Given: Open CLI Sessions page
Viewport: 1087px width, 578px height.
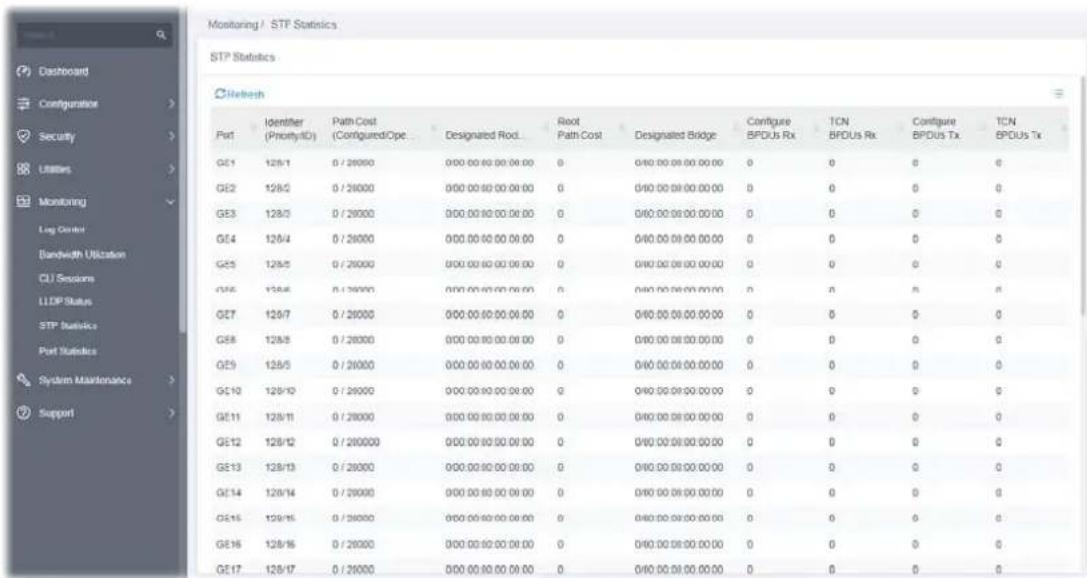Looking at the screenshot, I should 67,279.
